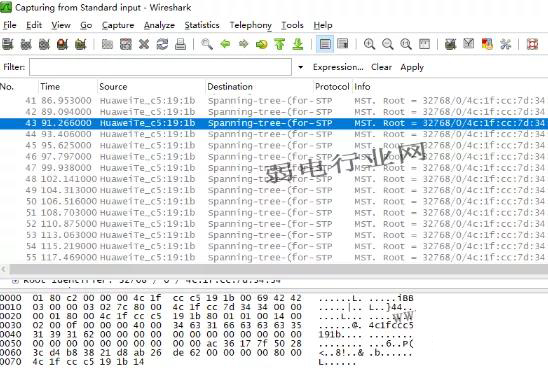548x368 pixels.
Task: Open the filter history dropdown arrow
Action: coord(300,67)
